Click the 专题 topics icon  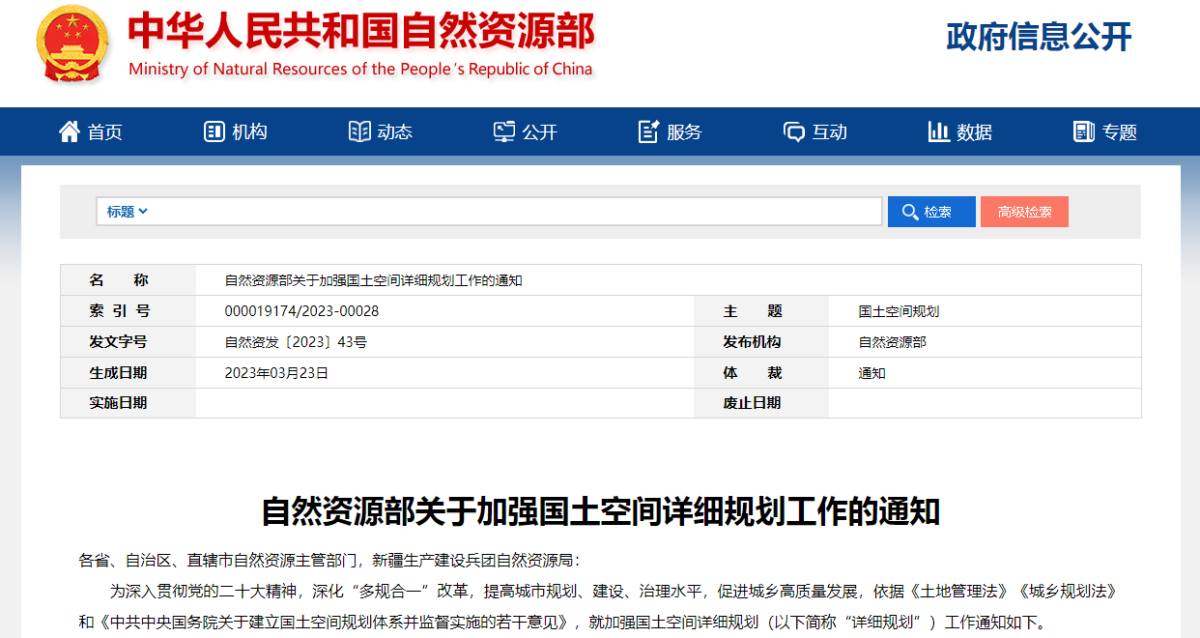[1085, 131]
